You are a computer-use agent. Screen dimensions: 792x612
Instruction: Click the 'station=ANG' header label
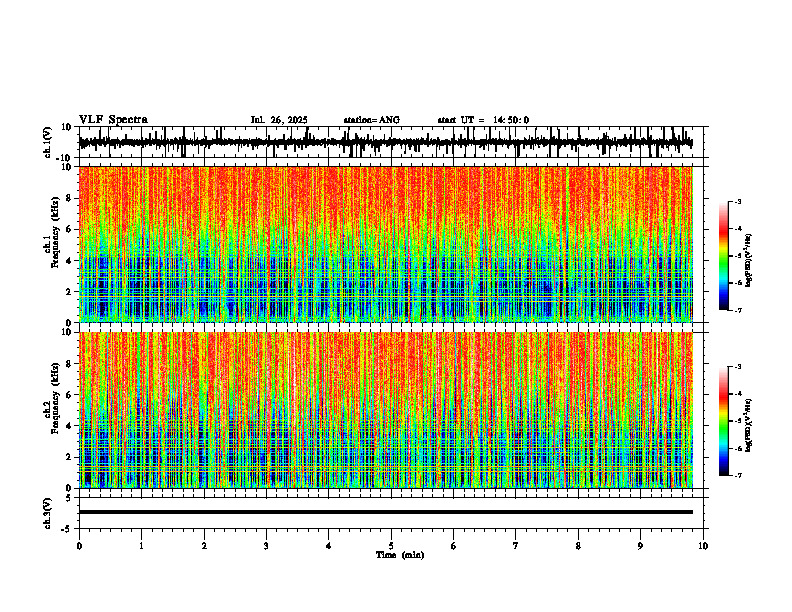(x=371, y=120)
